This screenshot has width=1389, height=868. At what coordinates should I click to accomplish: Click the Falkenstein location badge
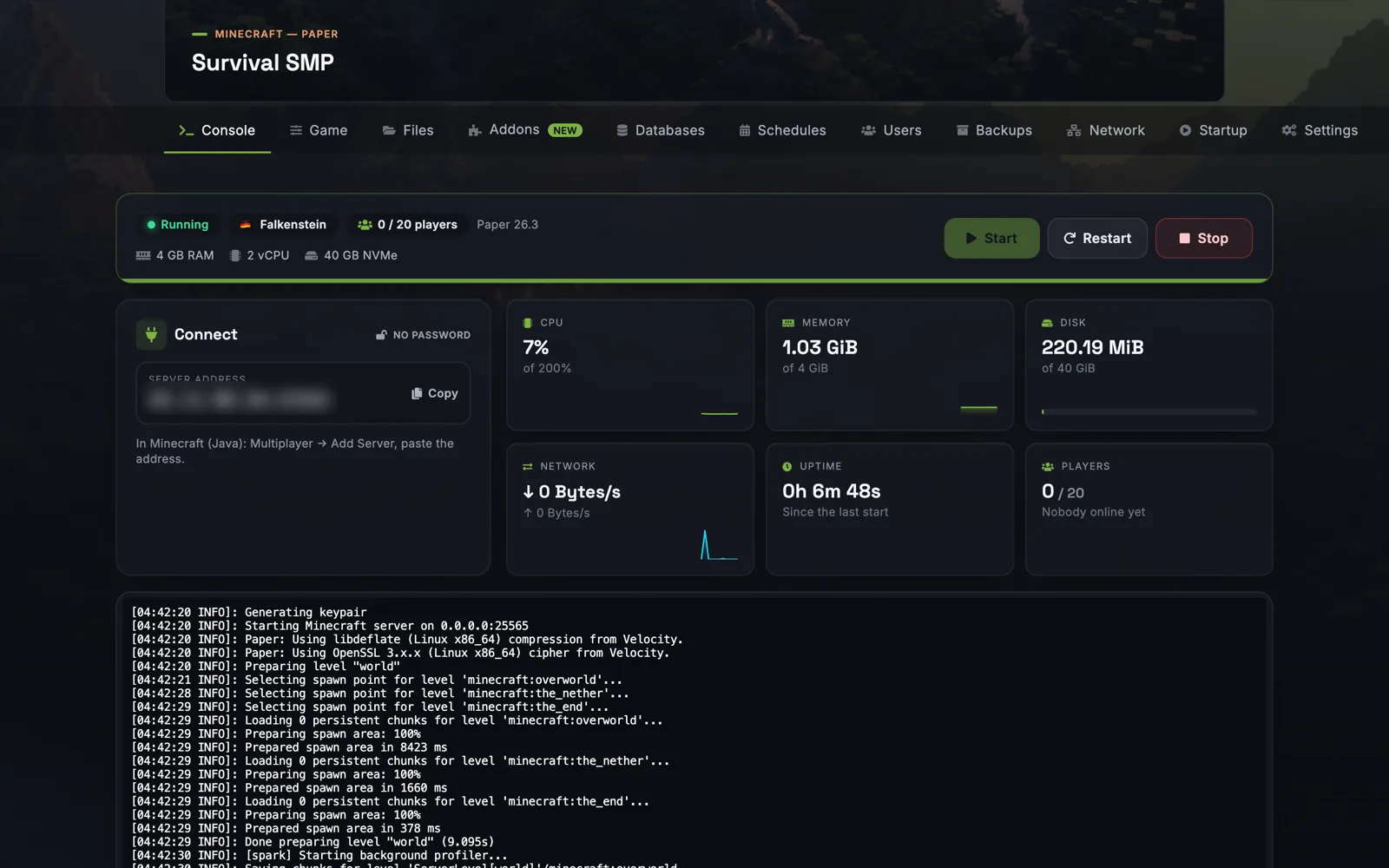pos(283,225)
